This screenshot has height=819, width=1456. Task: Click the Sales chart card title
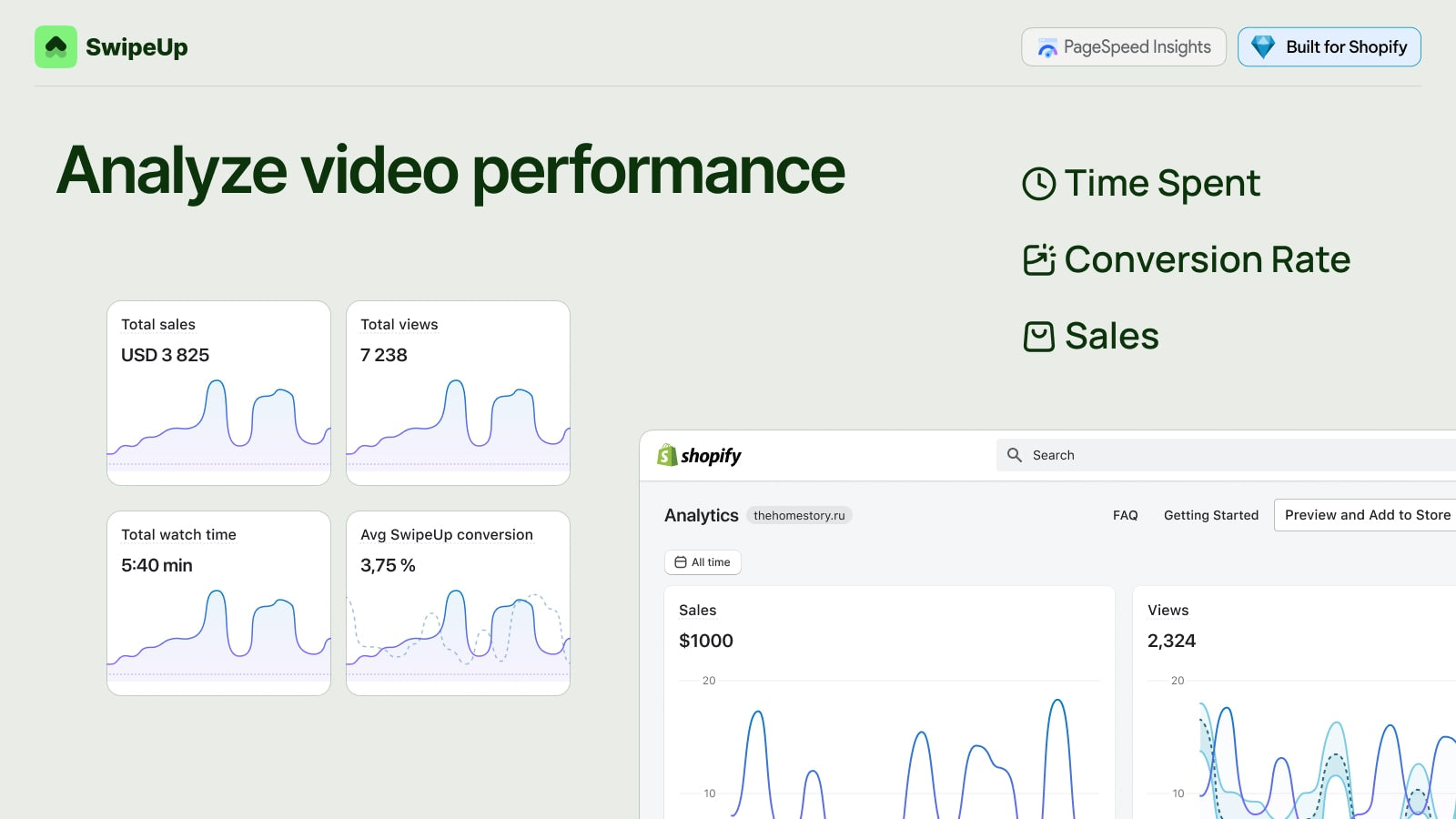(x=697, y=610)
